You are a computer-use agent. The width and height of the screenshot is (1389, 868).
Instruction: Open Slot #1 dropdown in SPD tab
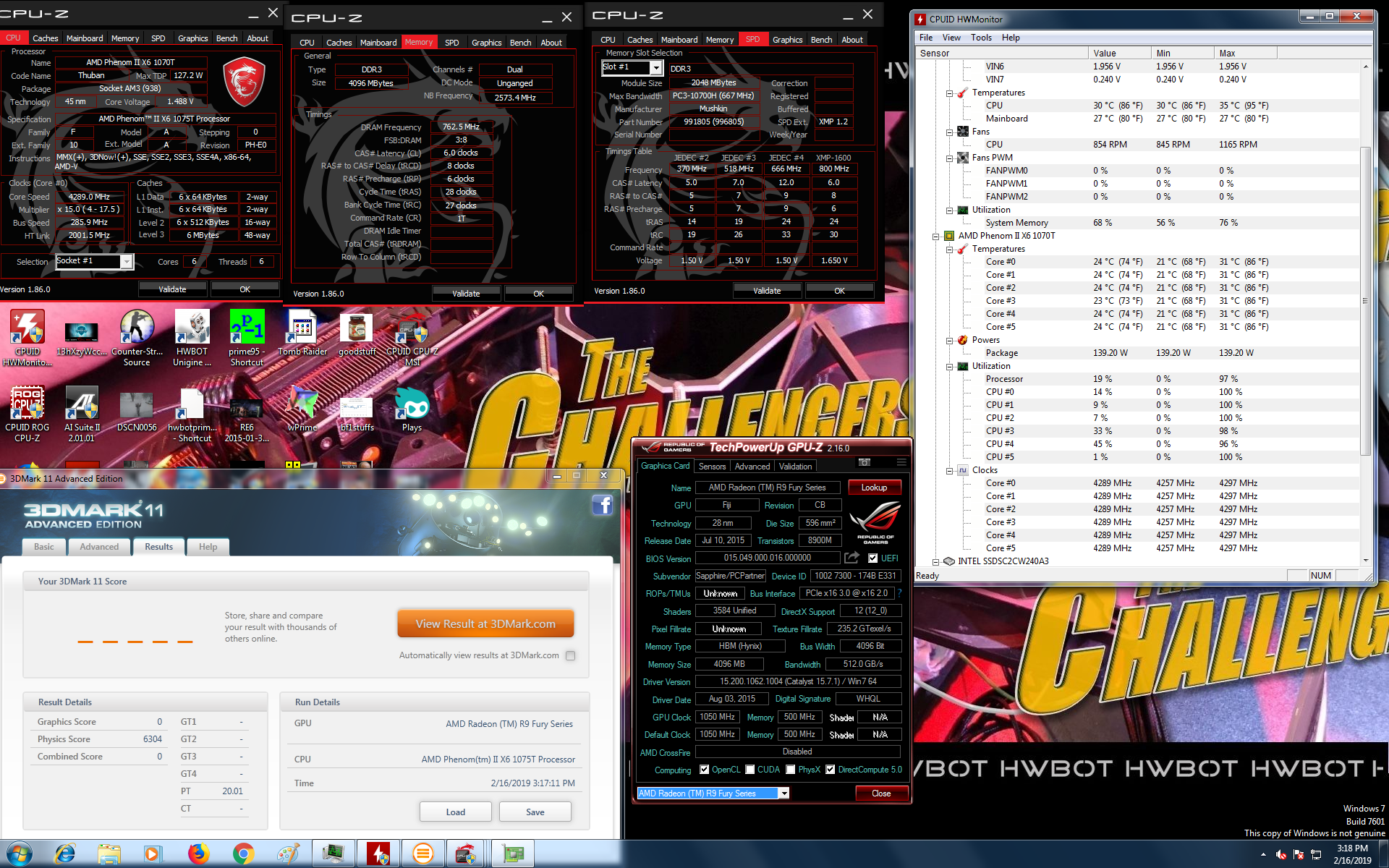point(655,68)
